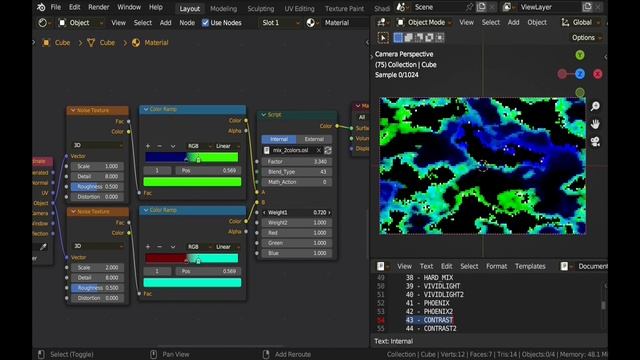Add a new view layer icon
The height and width of the screenshot is (360, 640).
tap(587, 7)
